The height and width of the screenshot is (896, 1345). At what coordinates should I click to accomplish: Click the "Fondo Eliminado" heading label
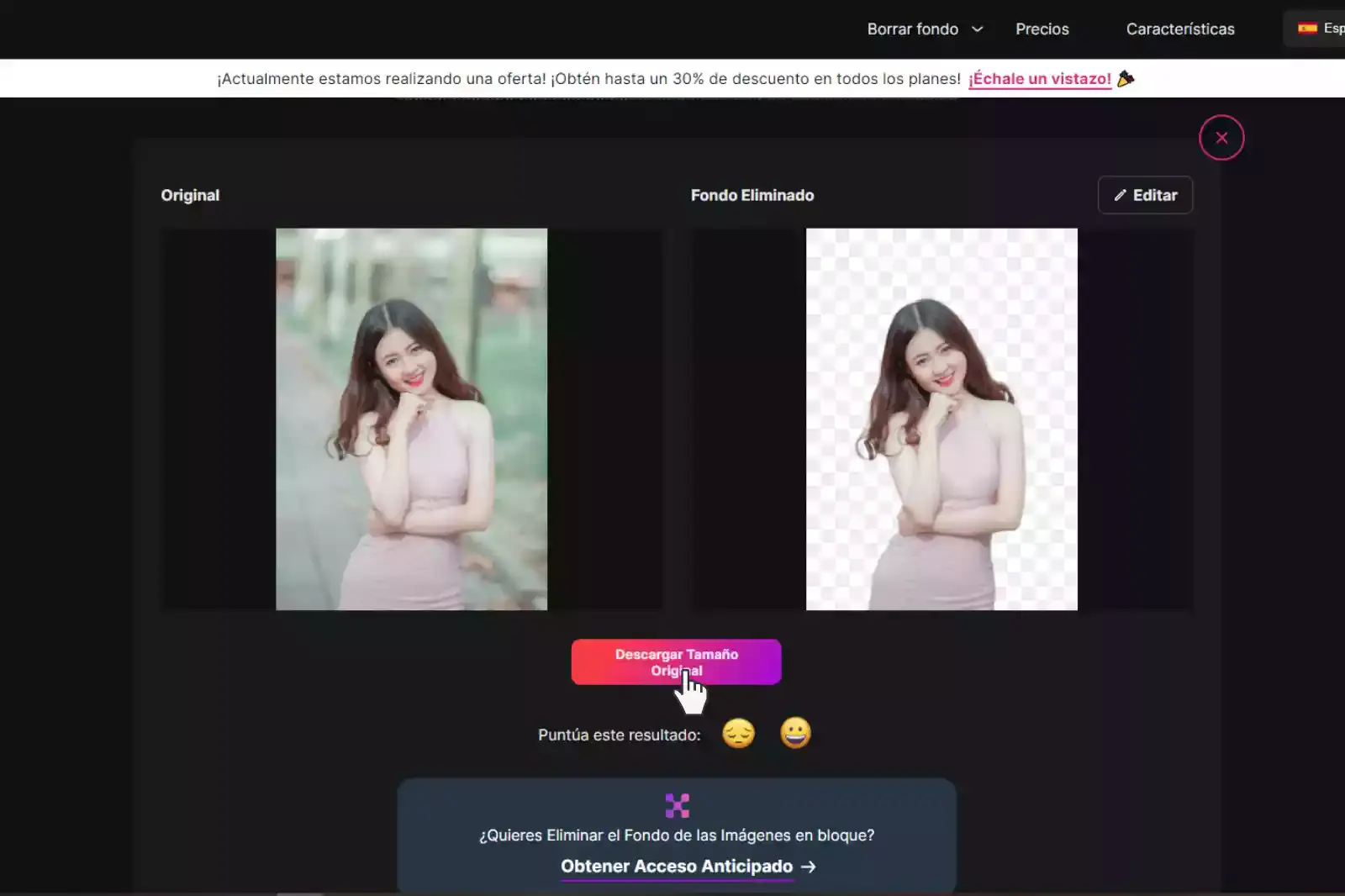pos(752,195)
